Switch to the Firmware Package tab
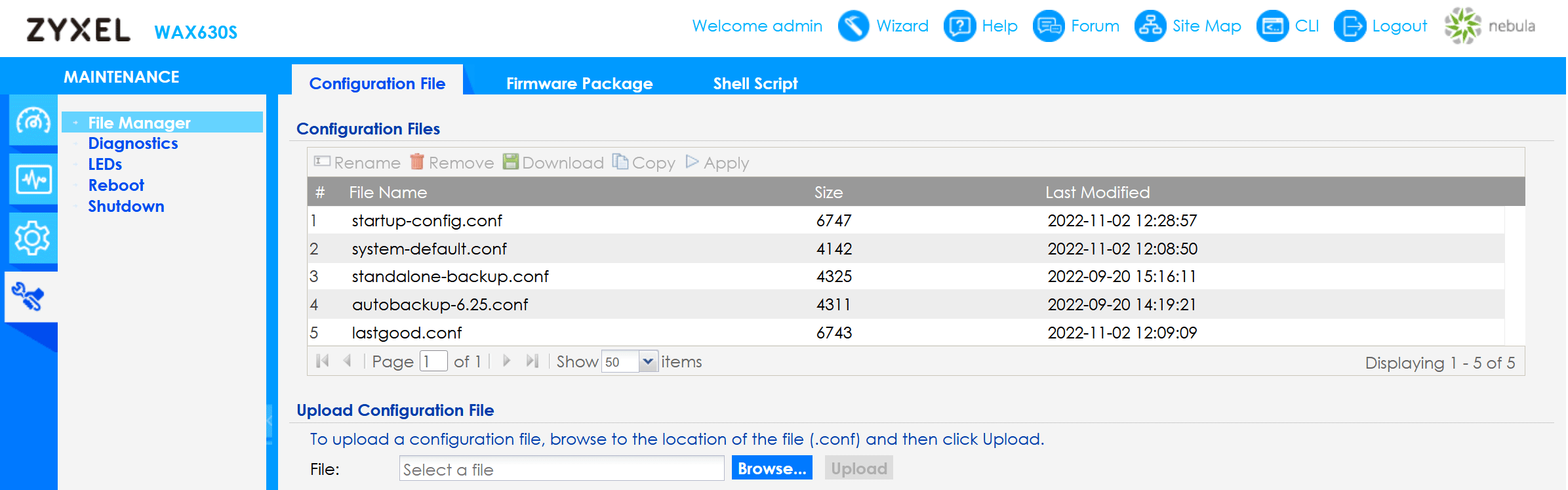 579,83
